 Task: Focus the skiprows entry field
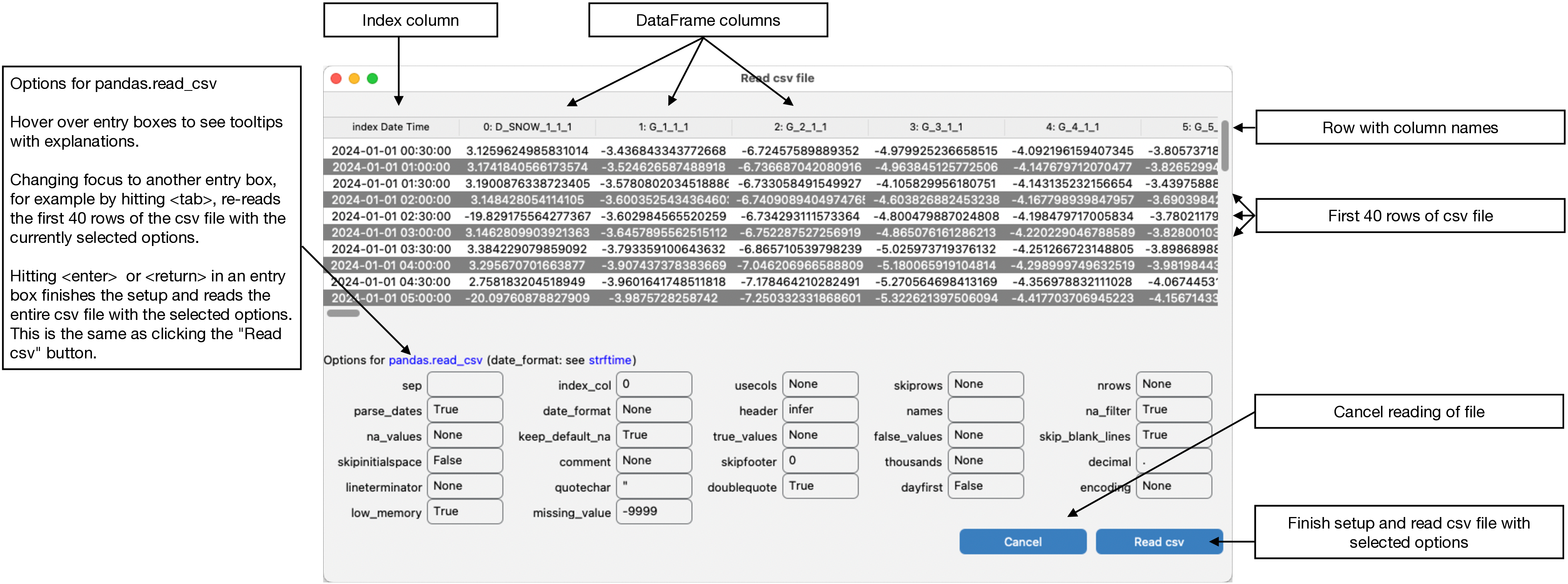pyautogui.click(x=985, y=384)
